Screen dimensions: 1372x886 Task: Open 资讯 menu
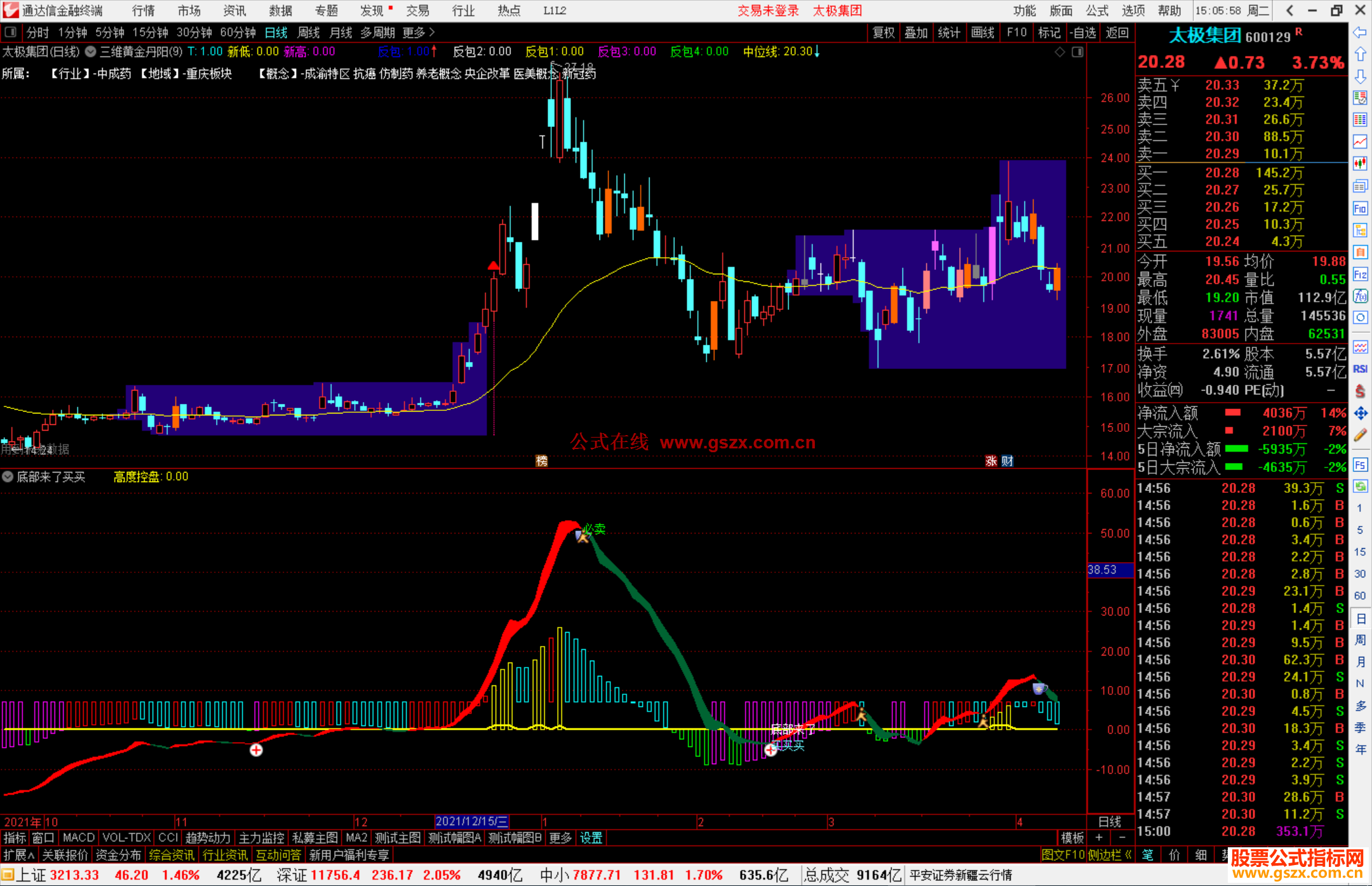pos(234,11)
